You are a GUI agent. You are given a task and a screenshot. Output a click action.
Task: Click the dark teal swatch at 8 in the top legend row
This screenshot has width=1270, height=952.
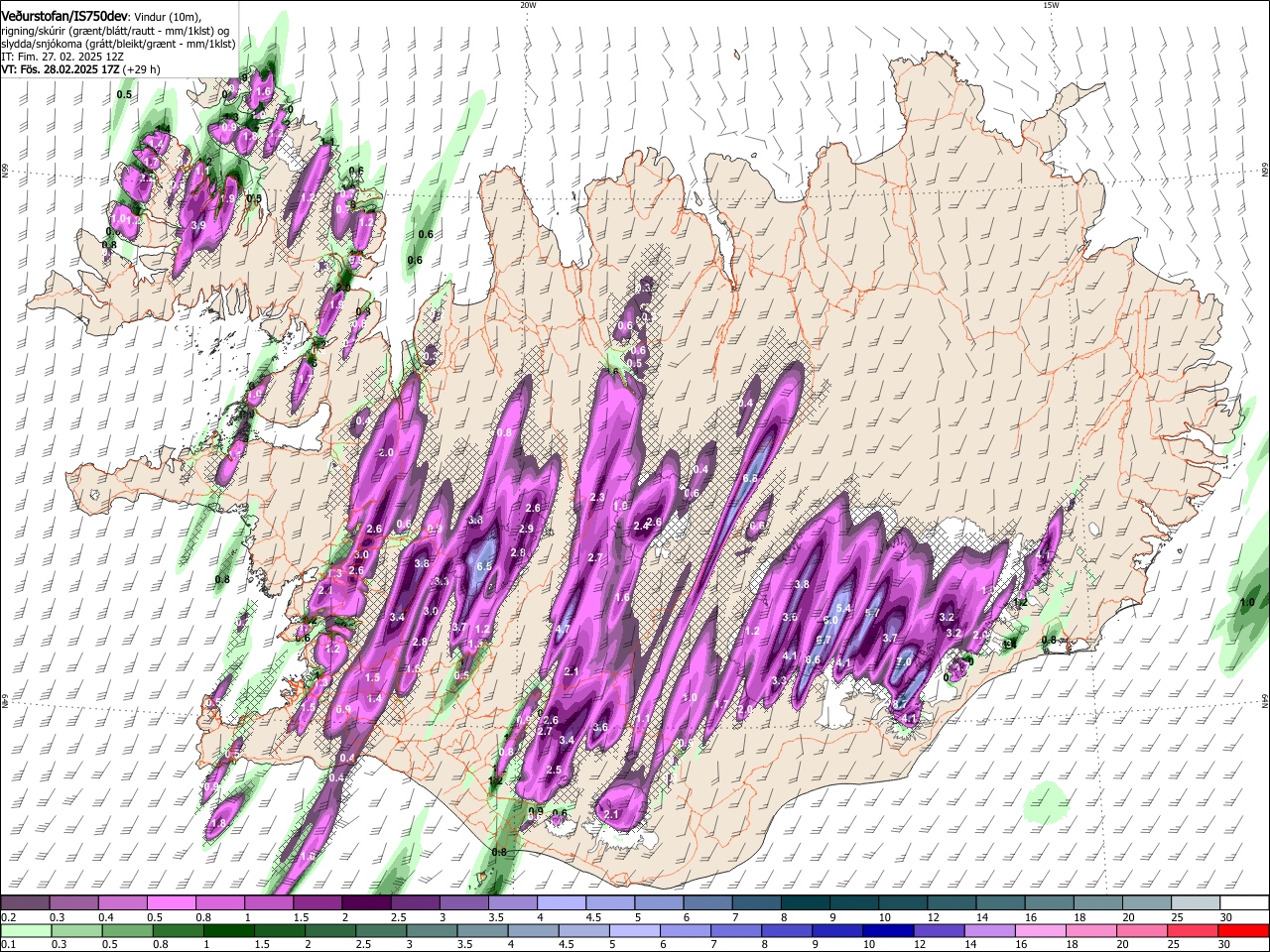point(805,902)
